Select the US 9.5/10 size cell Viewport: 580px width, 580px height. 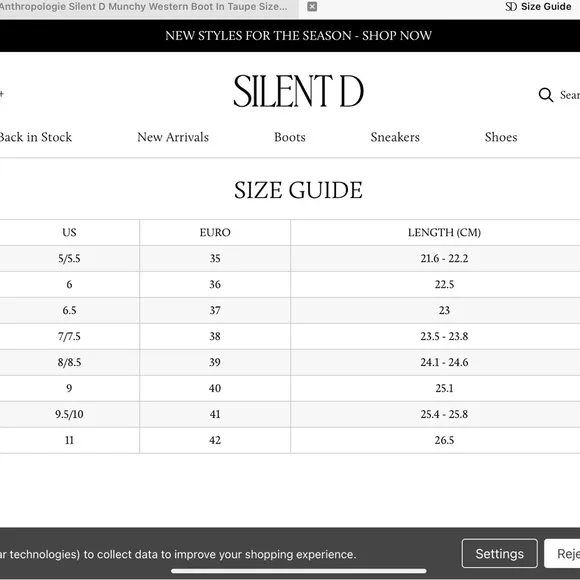[69, 414]
